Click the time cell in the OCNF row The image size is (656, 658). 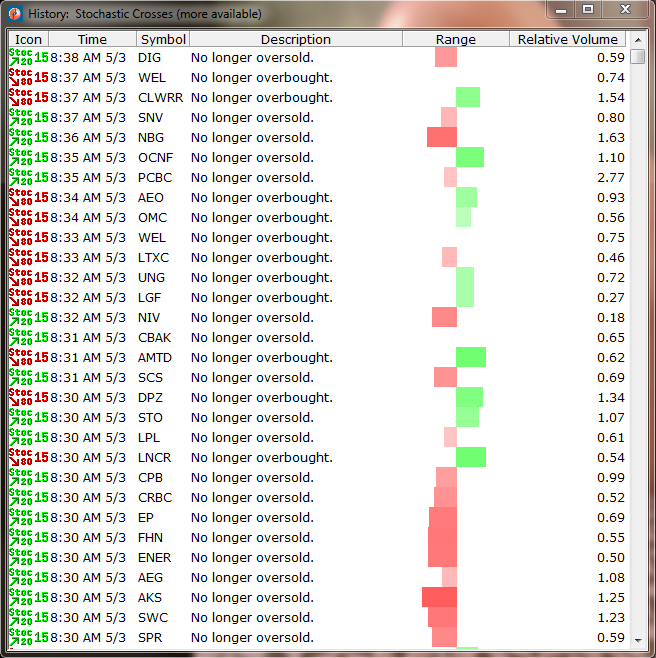click(88, 157)
